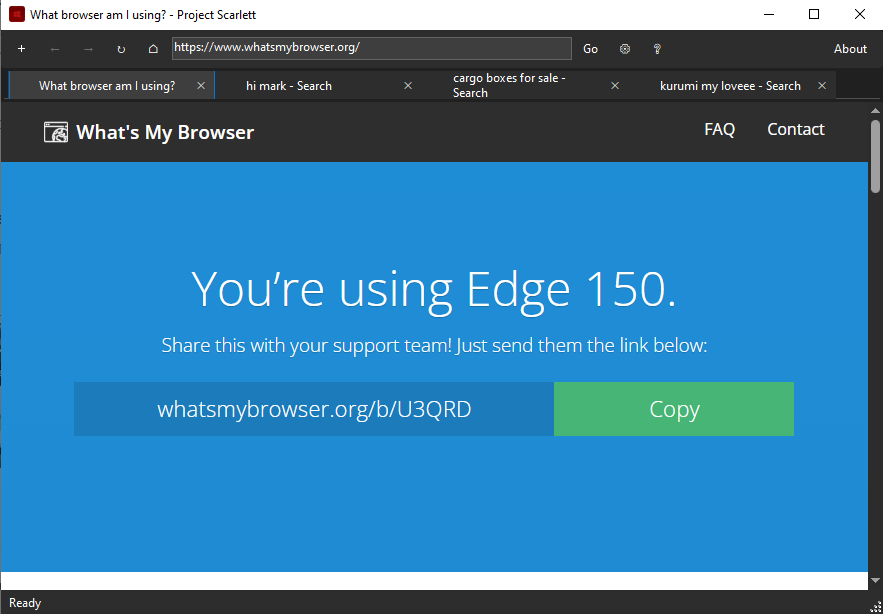Screen dimensions: 883x614
Task: Click the Go button
Action: [590, 49]
